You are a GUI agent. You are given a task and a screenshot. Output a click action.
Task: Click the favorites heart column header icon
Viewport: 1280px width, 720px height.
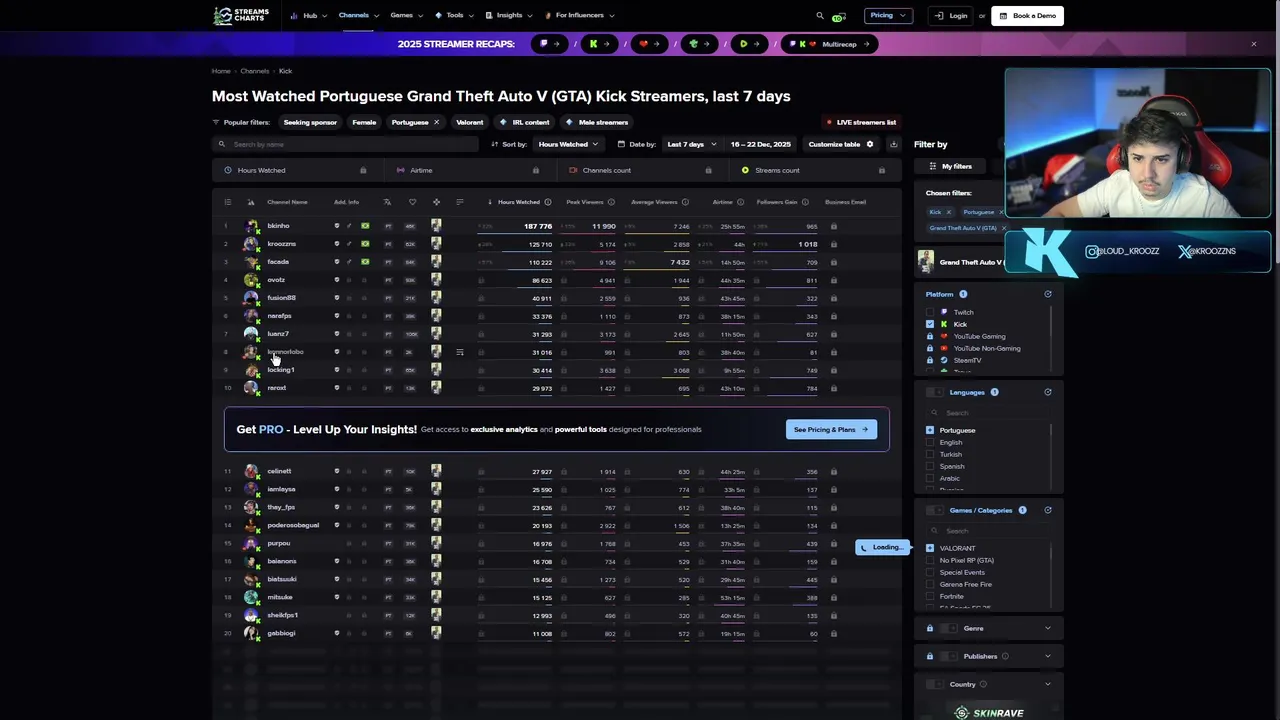(412, 202)
